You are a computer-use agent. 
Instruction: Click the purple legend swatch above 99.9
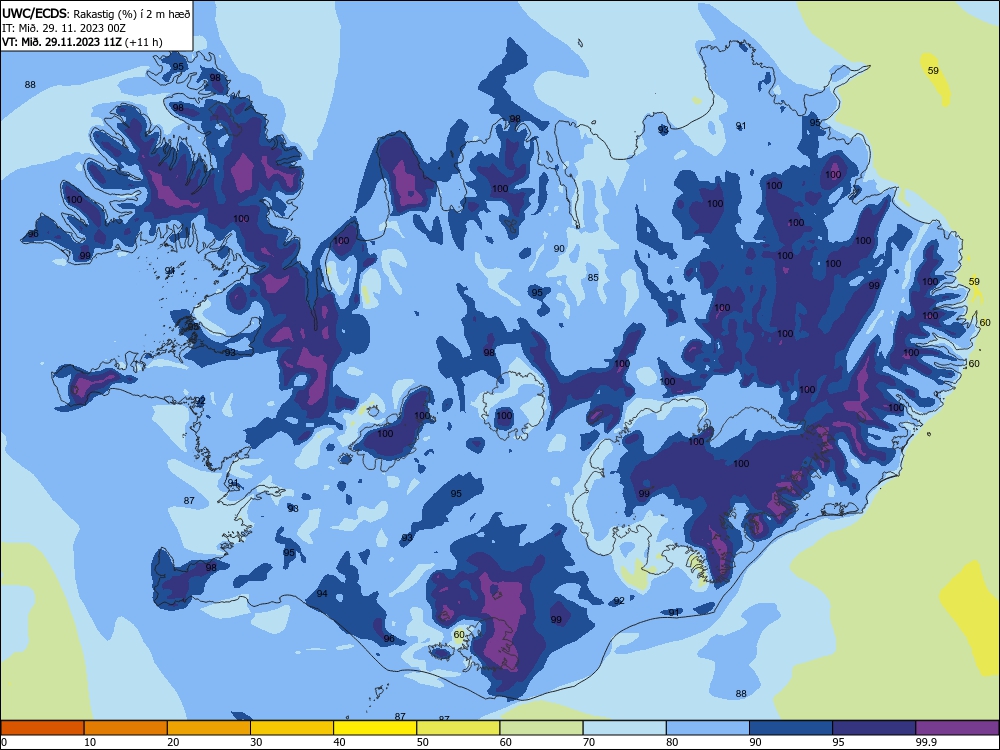[957, 728]
